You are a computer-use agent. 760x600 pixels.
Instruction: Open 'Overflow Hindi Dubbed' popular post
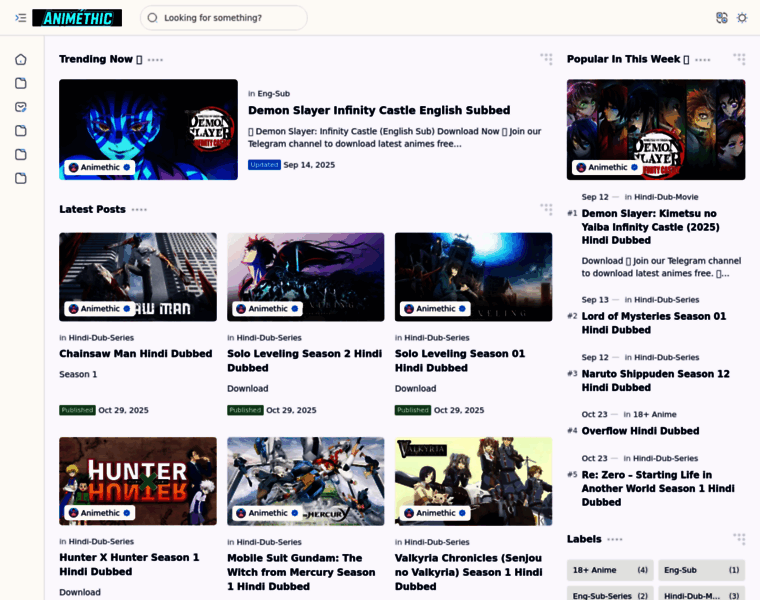(640, 431)
